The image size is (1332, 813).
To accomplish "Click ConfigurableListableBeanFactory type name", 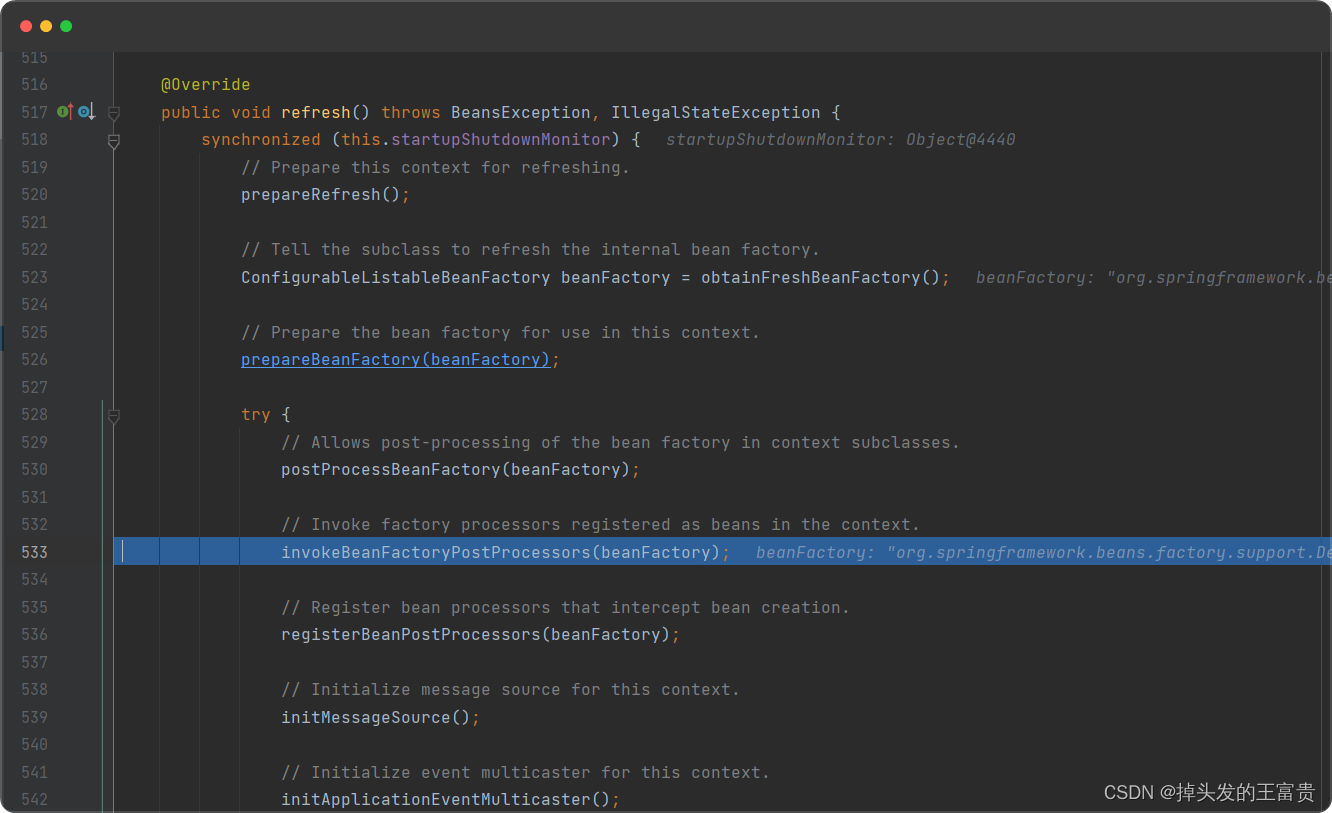I will click(x=396, y=278).
